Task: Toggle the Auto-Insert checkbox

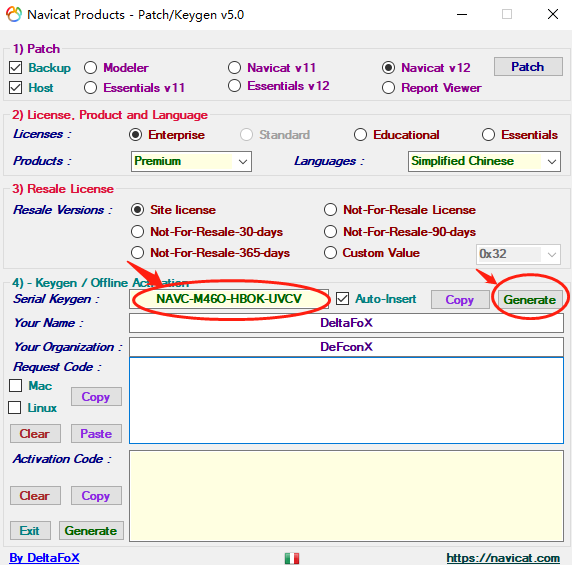Action: point(343,299)
